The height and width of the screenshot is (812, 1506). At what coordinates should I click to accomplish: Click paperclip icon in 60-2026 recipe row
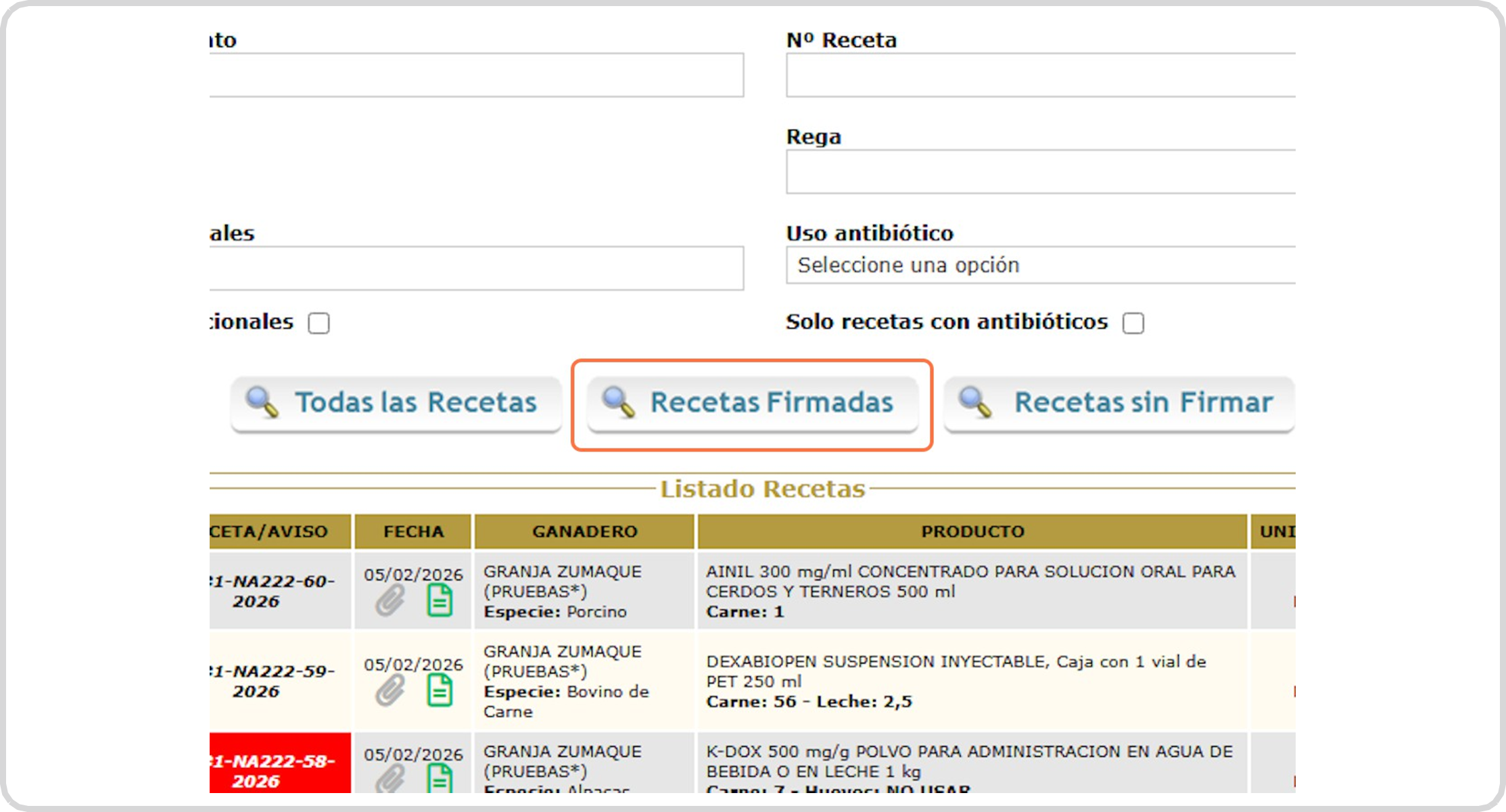390,600
